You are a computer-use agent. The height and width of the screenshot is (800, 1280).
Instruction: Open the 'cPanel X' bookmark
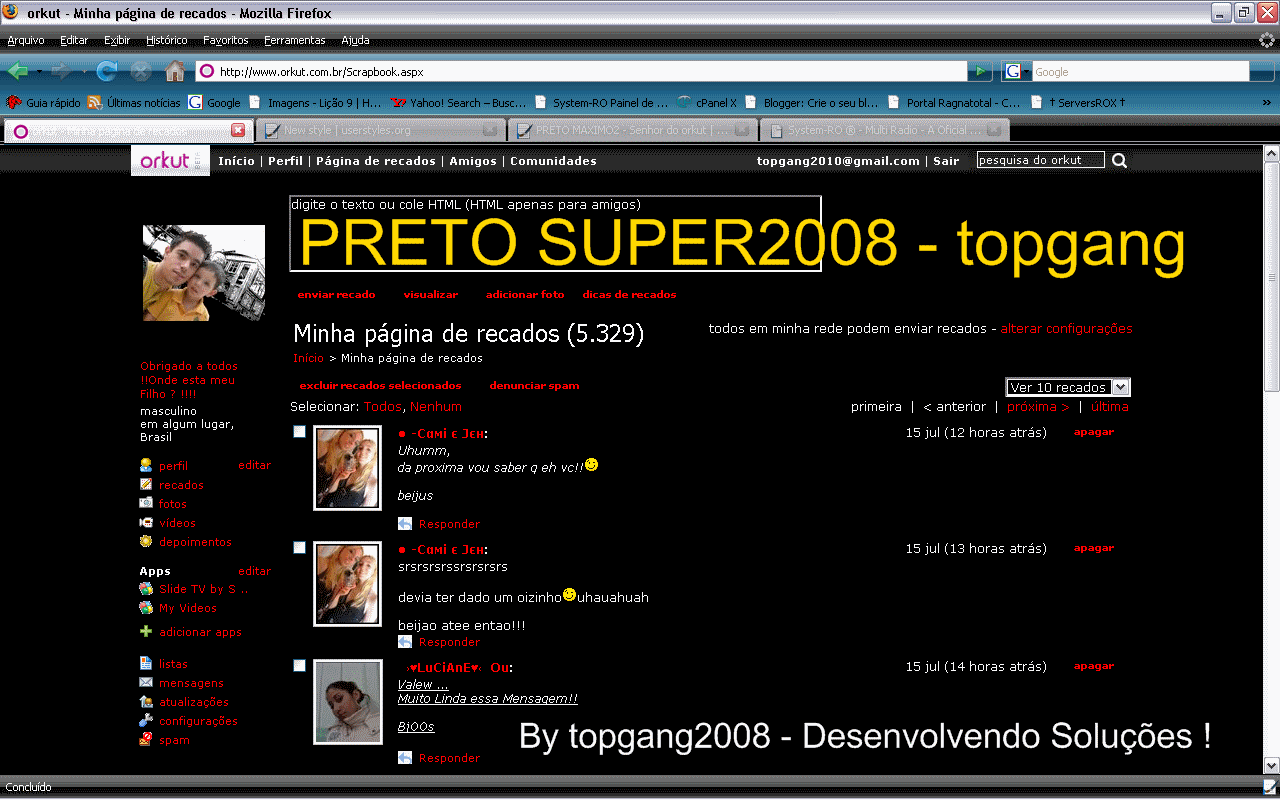coord(707,102)
